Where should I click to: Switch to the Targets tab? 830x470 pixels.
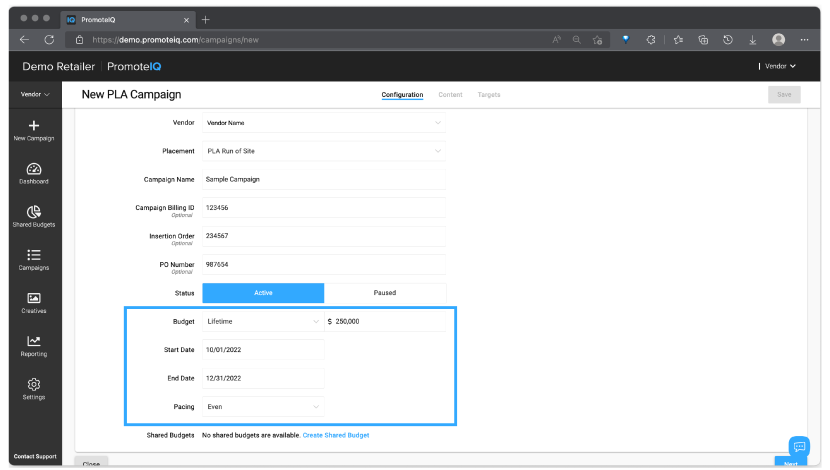pyautogui.click(x=489, y=95)
